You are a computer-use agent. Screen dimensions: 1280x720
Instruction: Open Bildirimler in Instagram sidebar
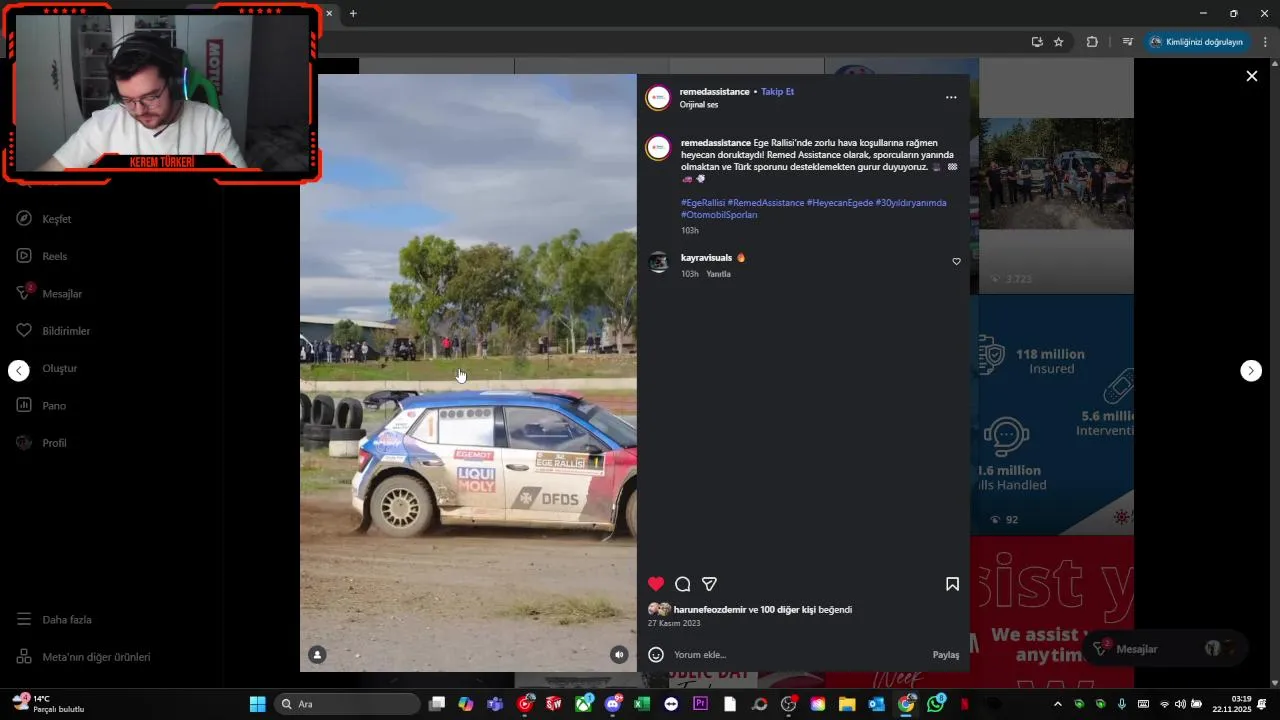(x=53, y=331)
